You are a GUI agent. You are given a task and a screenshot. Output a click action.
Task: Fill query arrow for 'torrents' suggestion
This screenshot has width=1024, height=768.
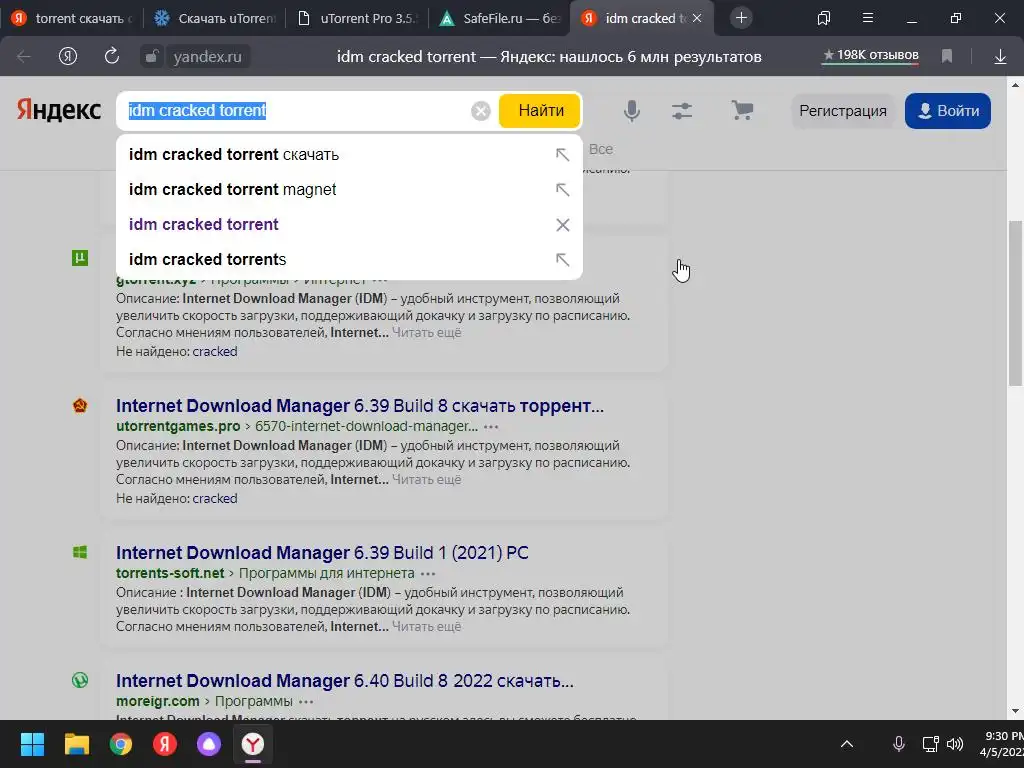pos(562,259)
